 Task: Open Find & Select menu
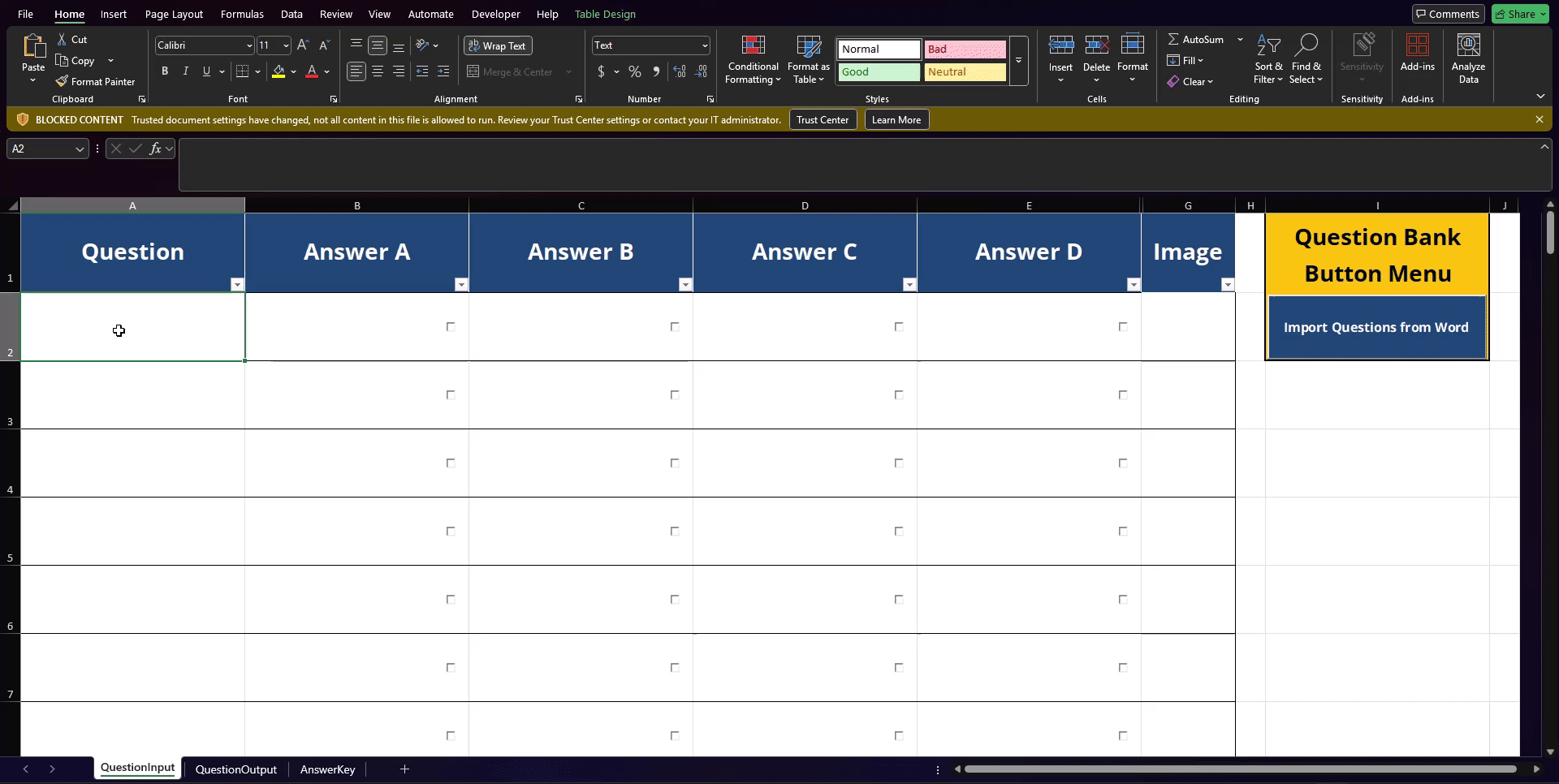tap(1306, 59)
